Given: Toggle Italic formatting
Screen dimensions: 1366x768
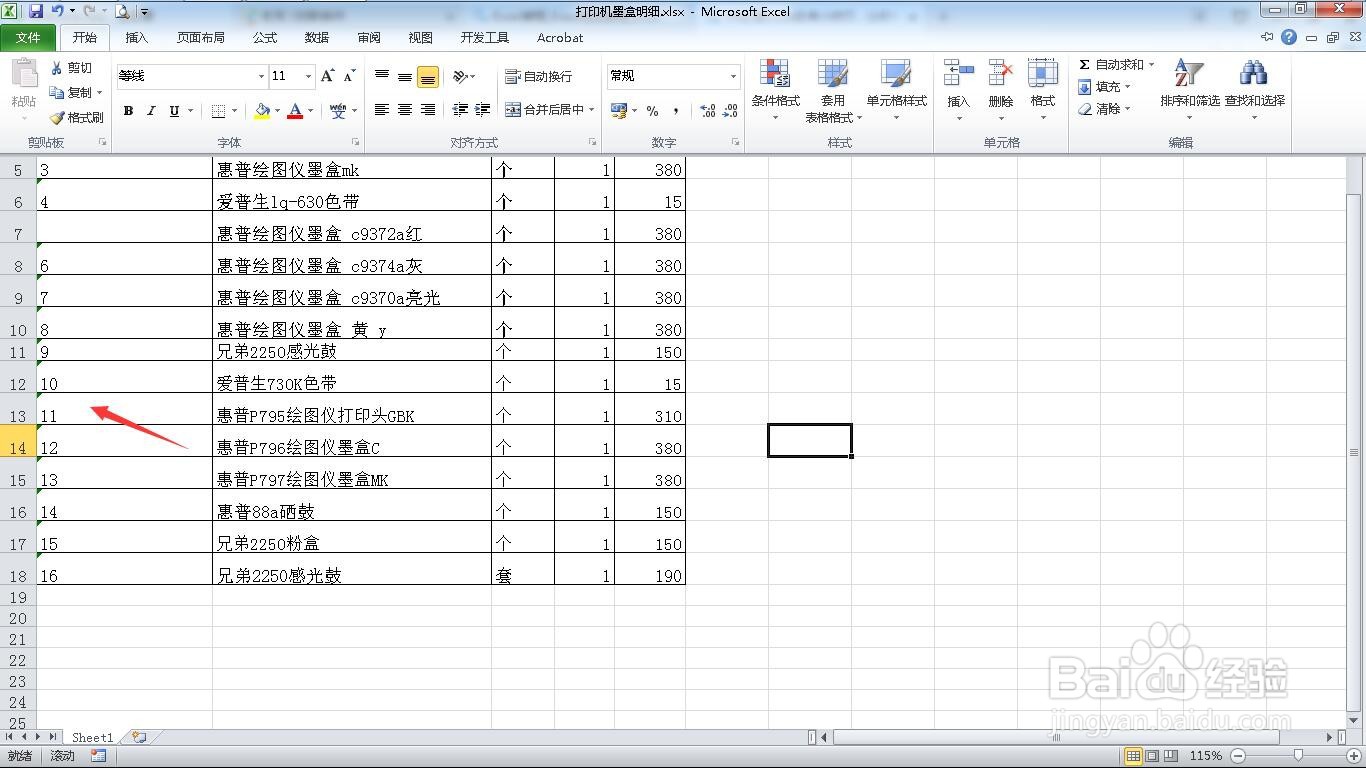Looking at the screenshot, I should (x=151, y=111).
